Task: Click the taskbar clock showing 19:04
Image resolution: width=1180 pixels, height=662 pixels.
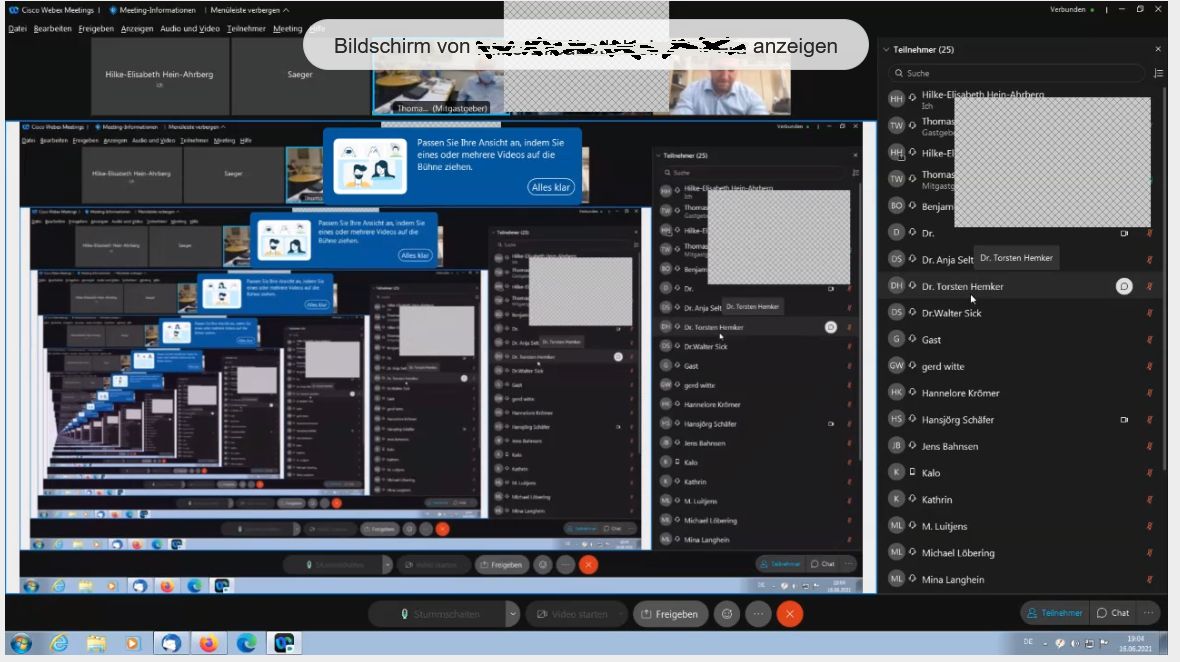Action: click(1135, 643)
